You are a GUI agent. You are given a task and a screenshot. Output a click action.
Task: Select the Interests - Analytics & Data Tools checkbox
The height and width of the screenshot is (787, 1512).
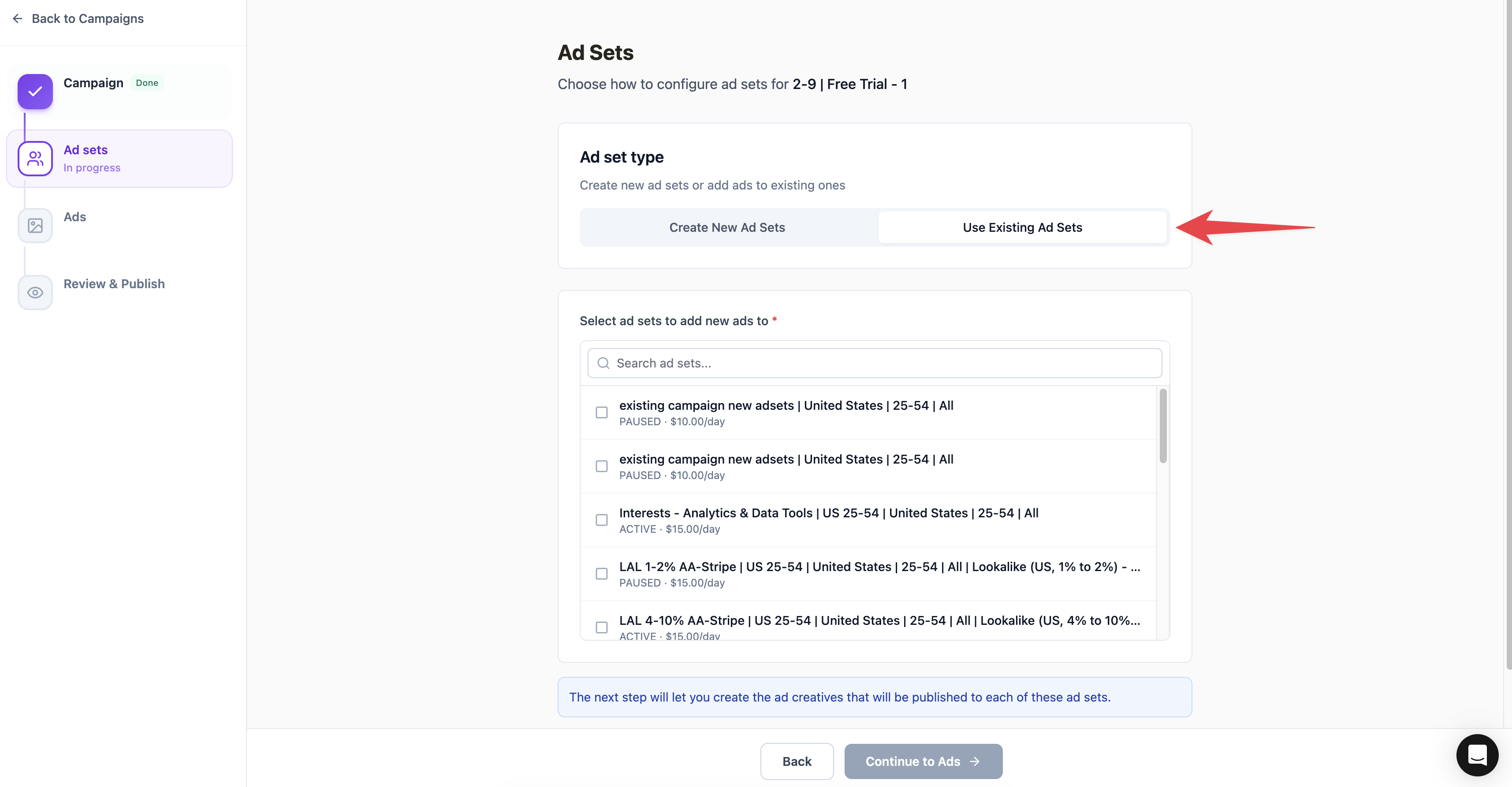[602, 520]
